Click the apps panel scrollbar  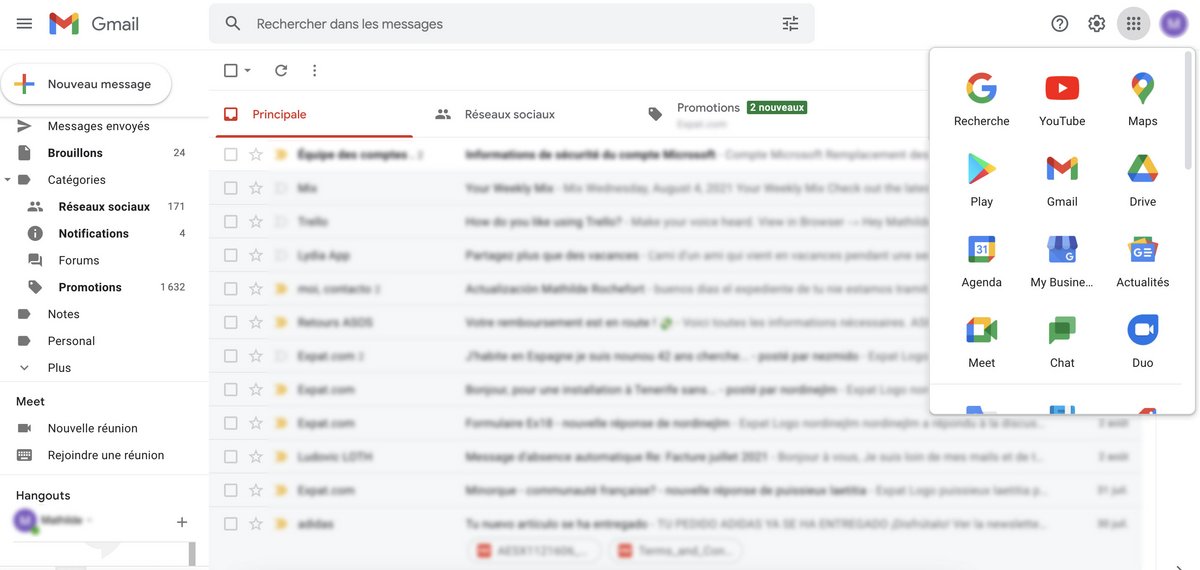(x=1188, y=110)
